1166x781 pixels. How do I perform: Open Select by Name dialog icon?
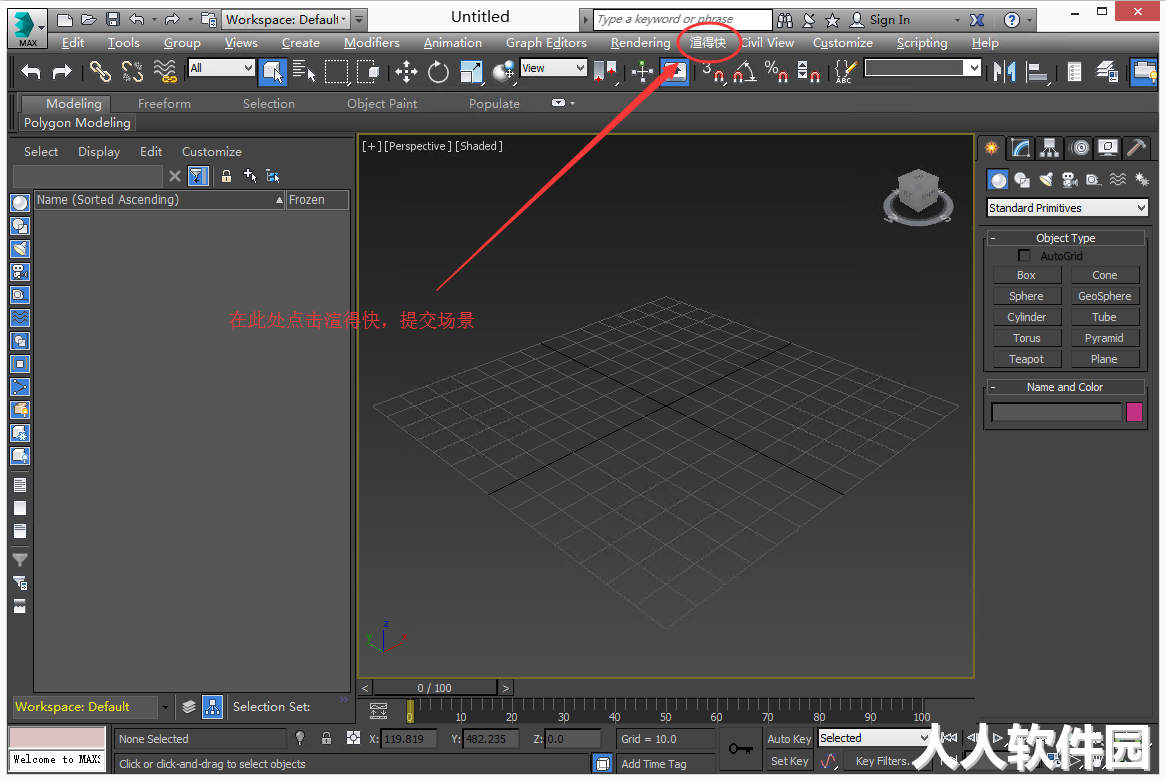point(303,71)
